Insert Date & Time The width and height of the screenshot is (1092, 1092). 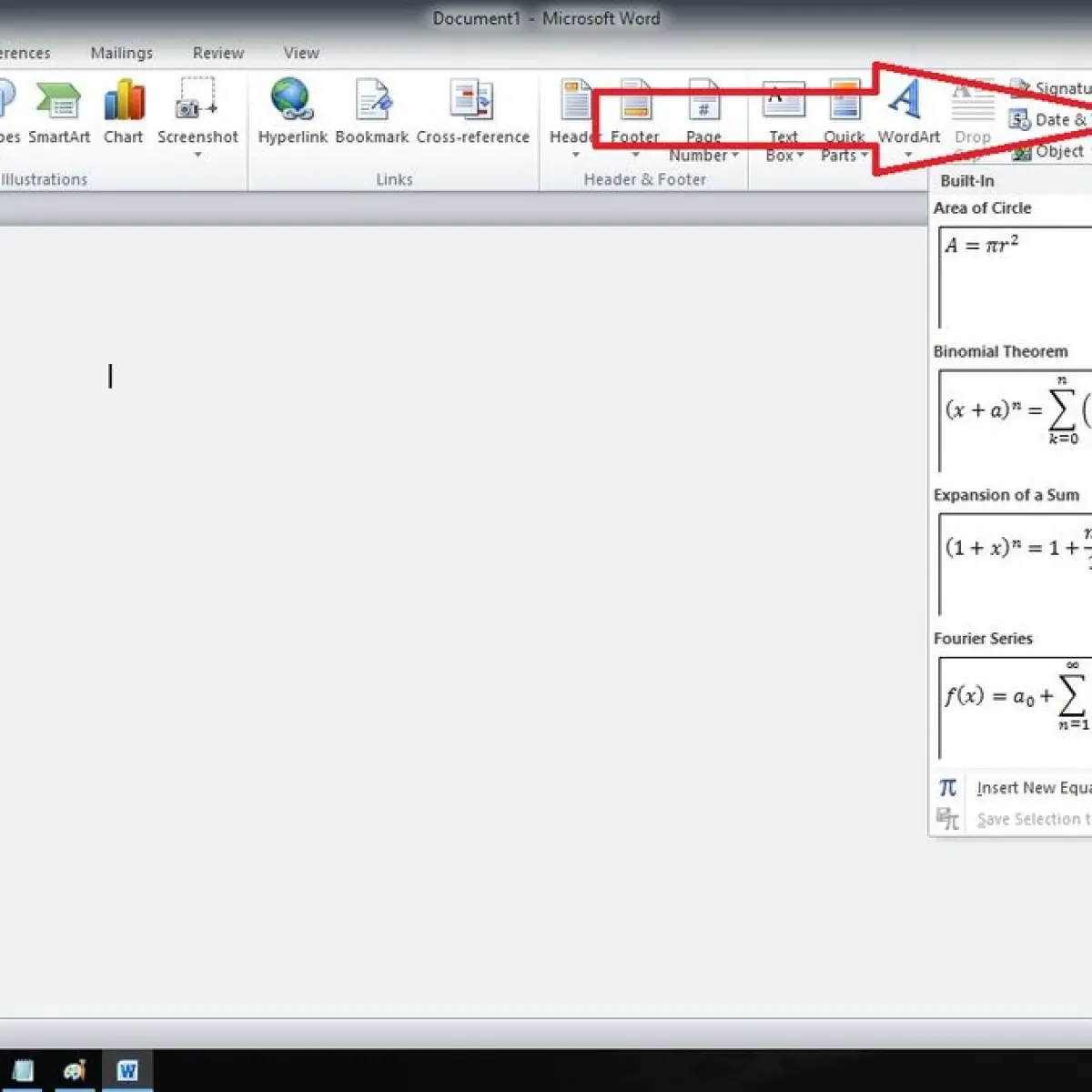1048,120
